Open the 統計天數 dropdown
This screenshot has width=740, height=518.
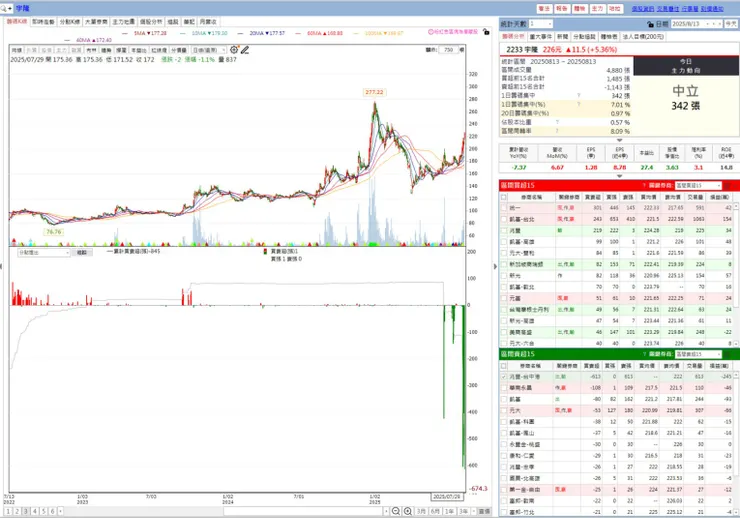540,24
